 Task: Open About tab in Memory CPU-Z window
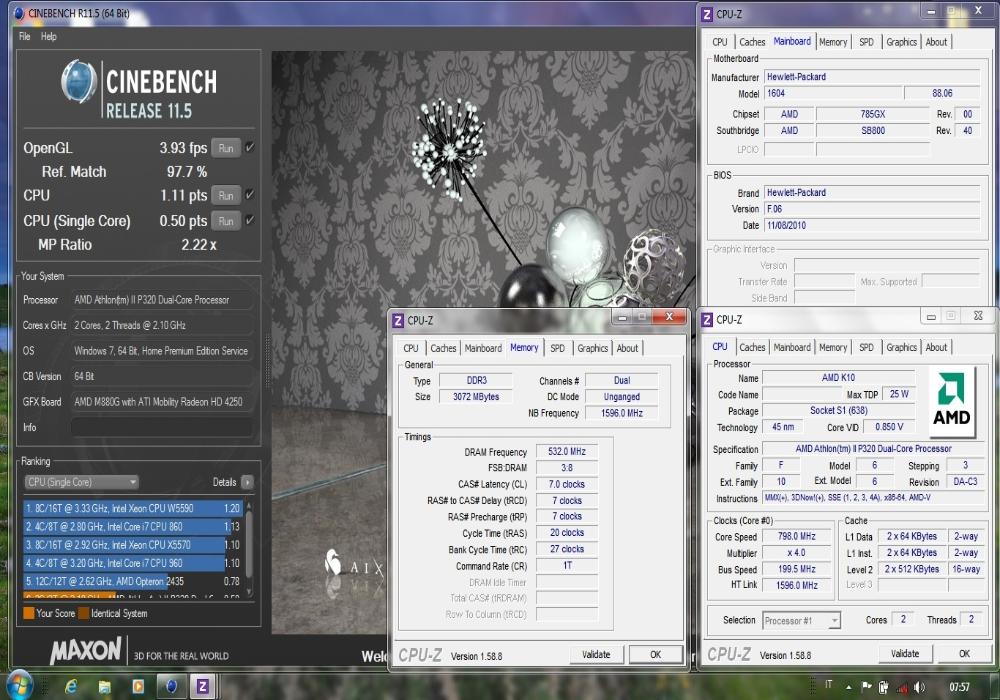(628, 348)
